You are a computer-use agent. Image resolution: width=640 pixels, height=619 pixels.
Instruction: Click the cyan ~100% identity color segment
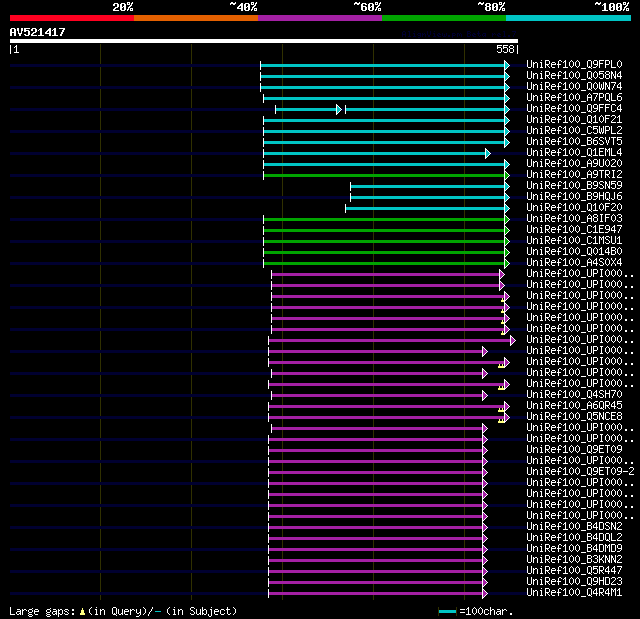click(568, 18)
